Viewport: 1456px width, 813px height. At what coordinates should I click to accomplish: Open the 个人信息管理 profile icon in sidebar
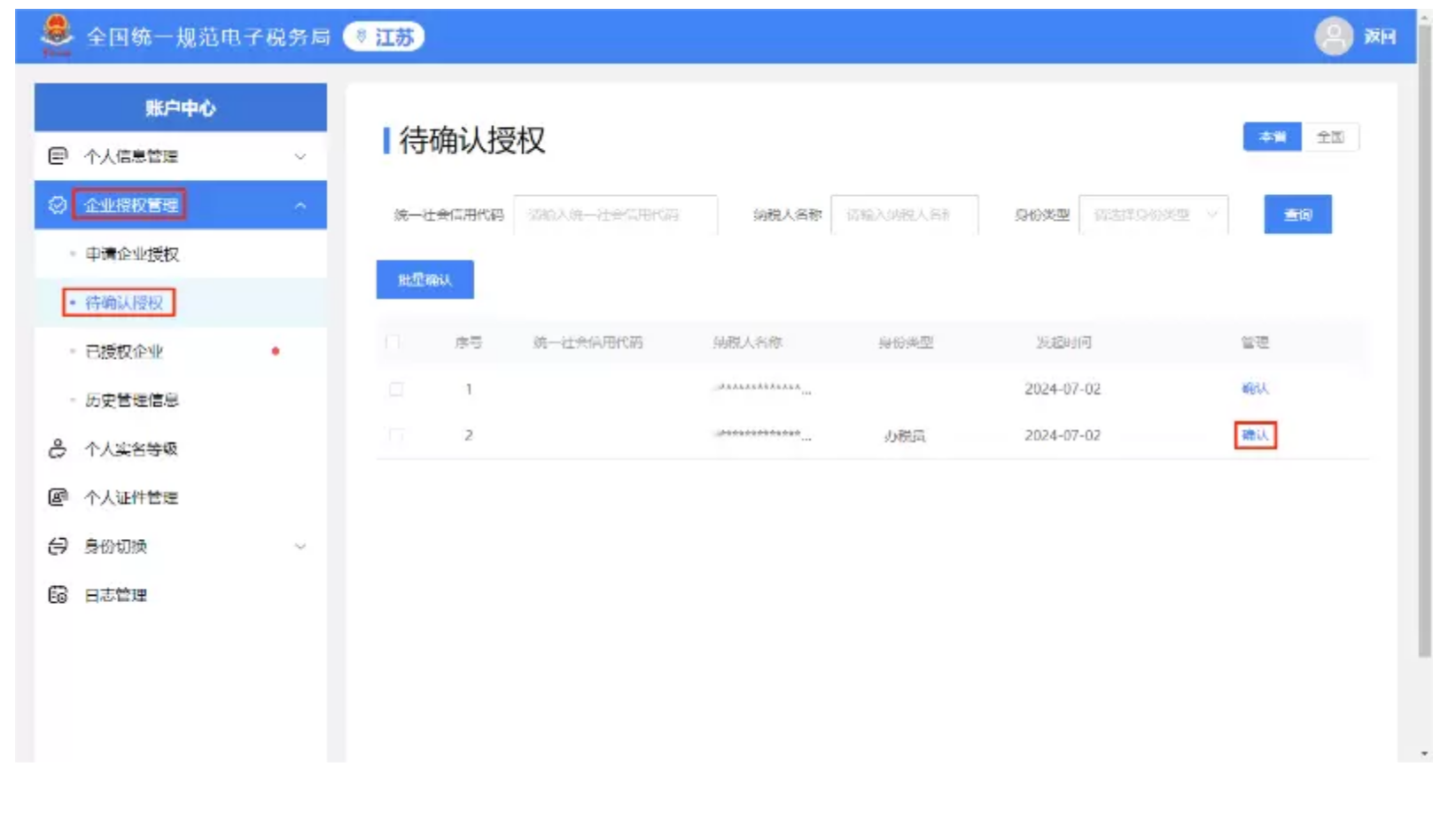point(57,154)
